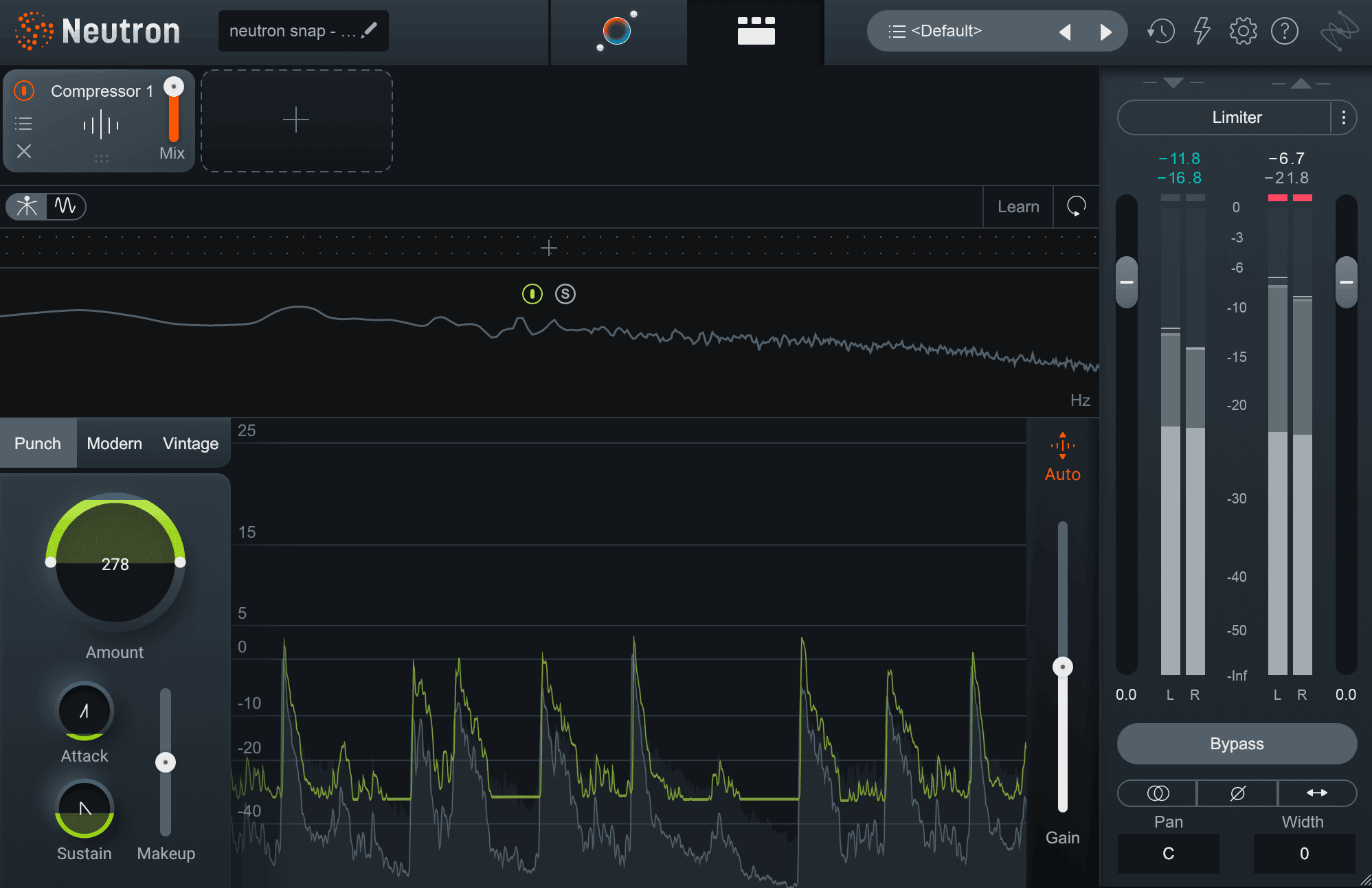
Task: Toggle swap channels arrow icon
Action: [1317, 793]
